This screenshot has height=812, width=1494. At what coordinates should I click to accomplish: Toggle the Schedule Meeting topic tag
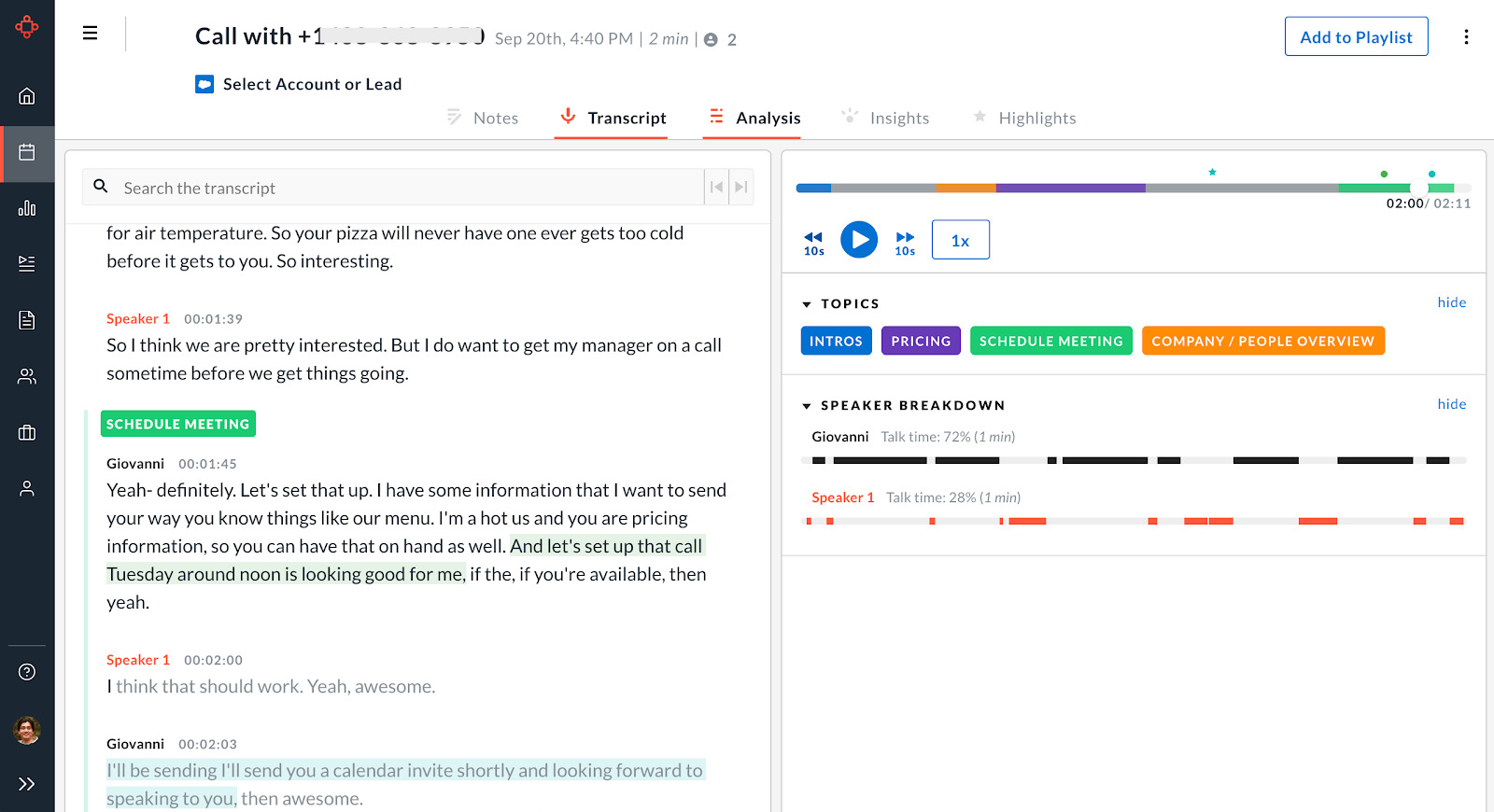[1050, 341]
